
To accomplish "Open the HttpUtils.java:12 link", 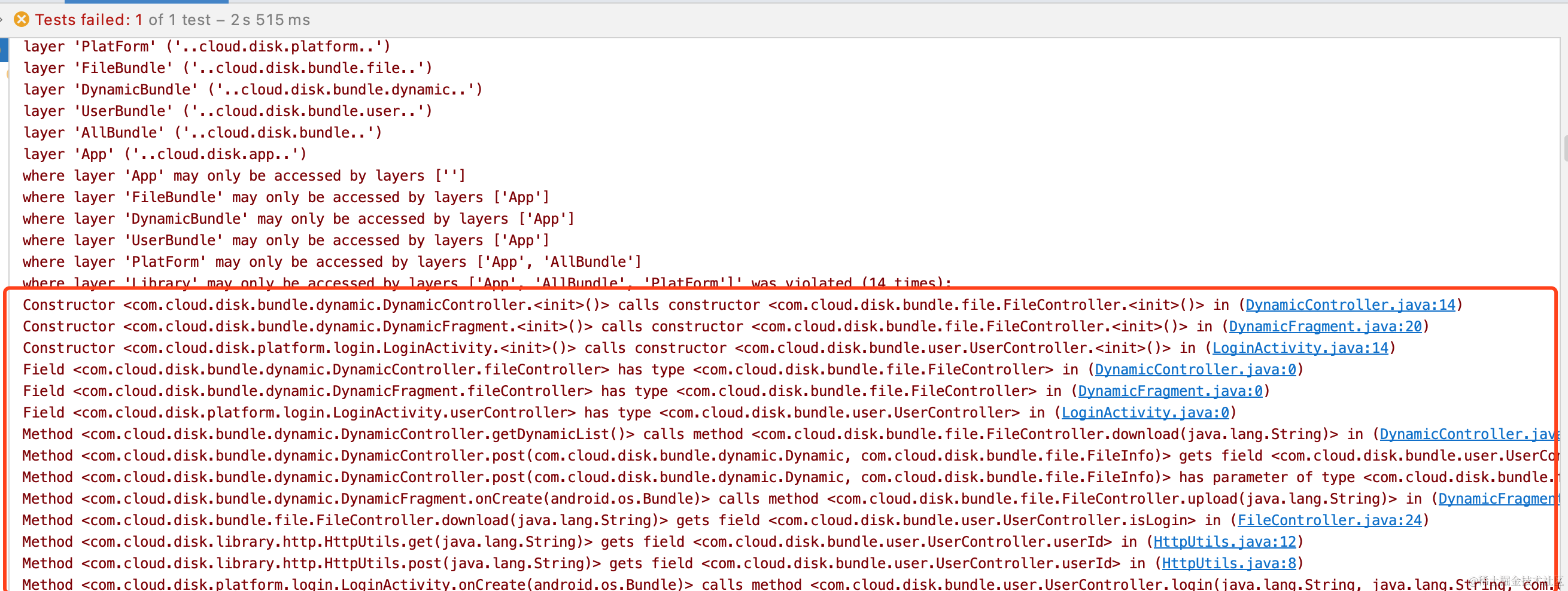I will point(1224,542).
